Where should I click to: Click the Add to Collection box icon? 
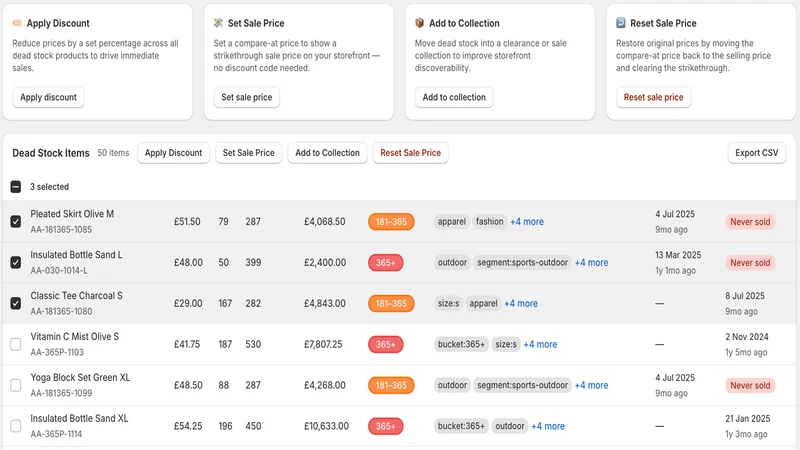point(419,23)
